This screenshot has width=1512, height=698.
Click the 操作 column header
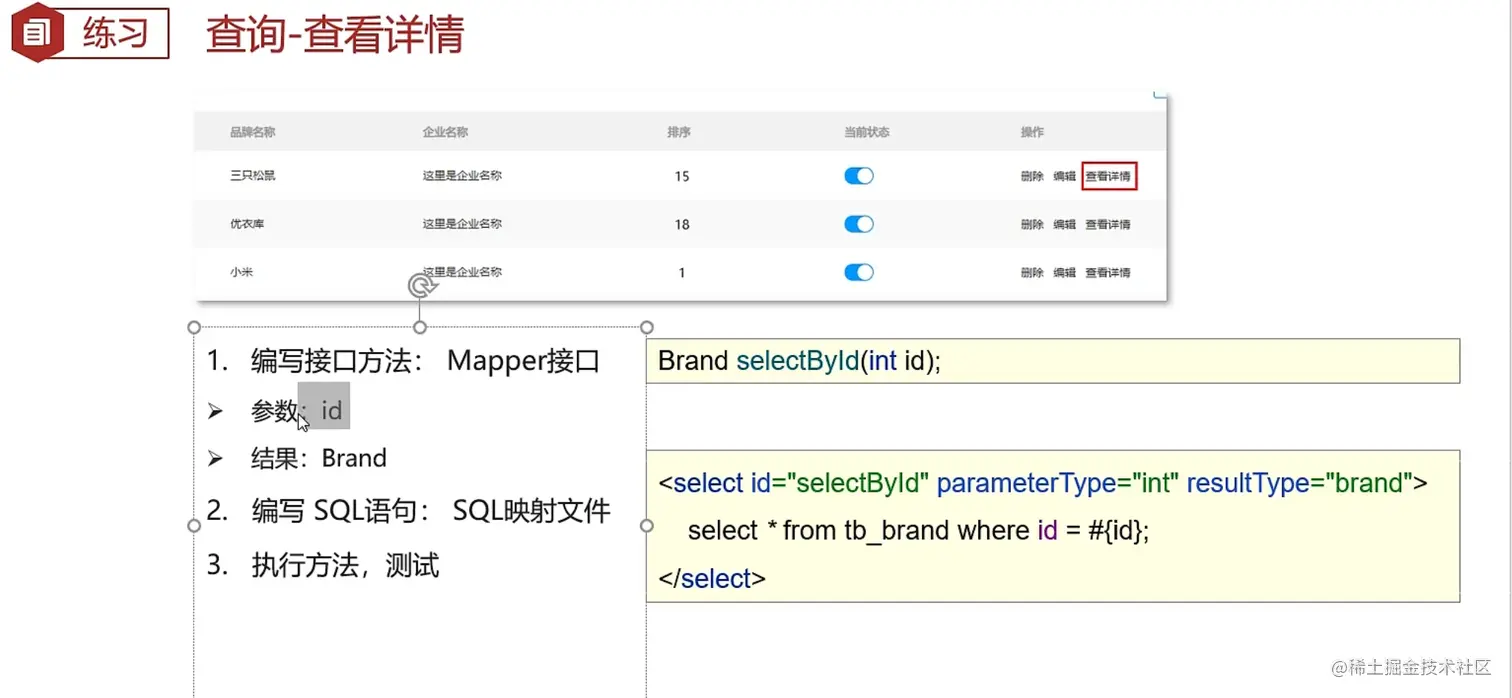(1032, 132)
